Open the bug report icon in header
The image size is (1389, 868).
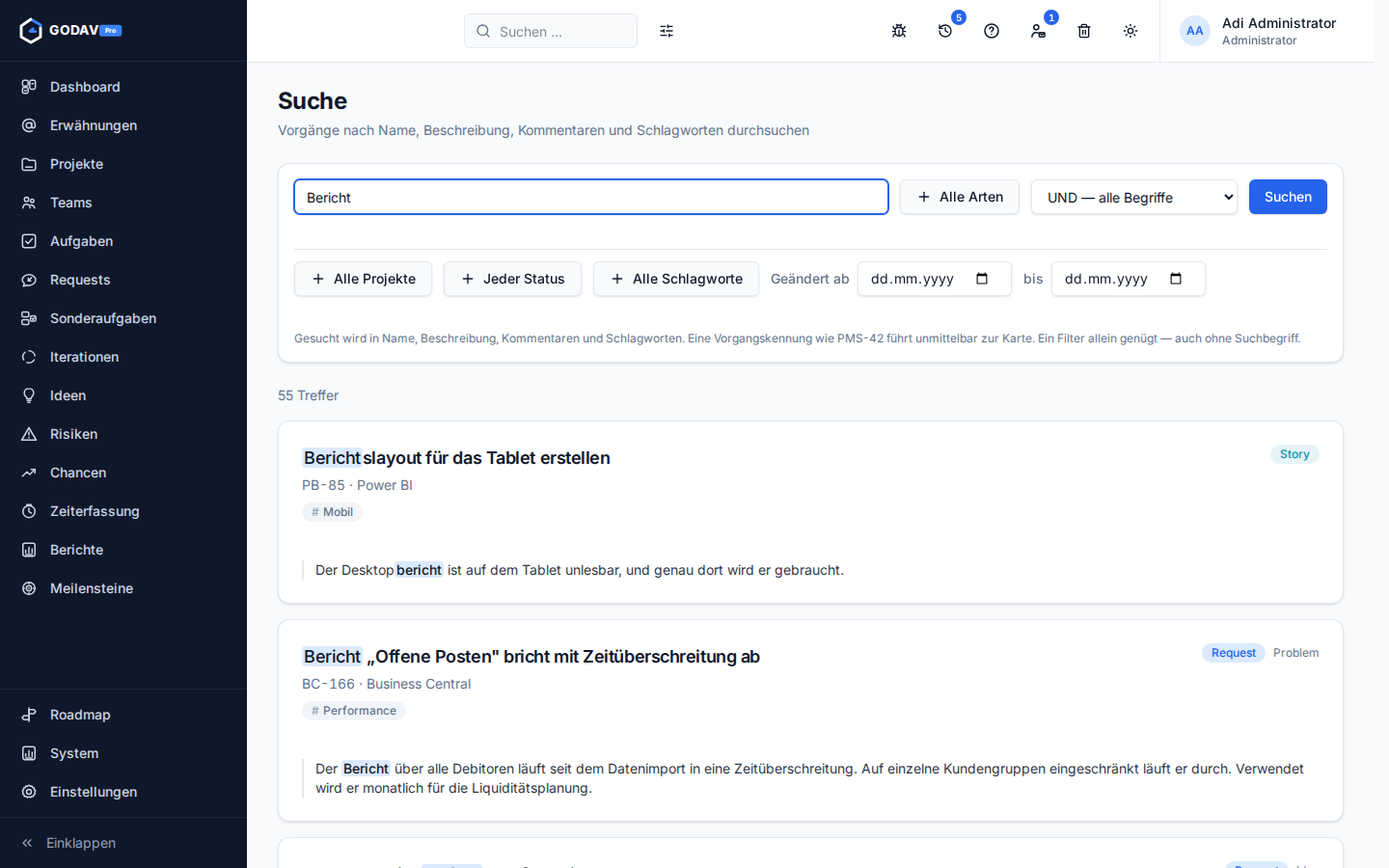click(x=899, y=31)
